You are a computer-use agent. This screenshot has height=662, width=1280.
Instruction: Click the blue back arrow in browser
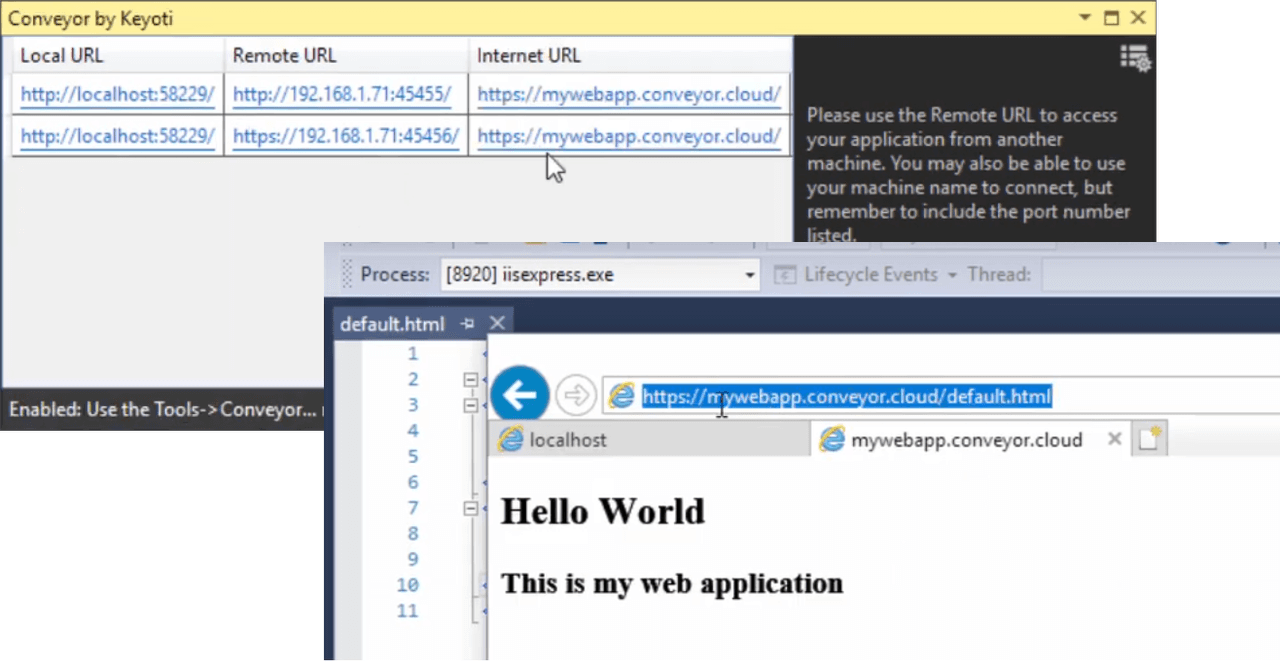(x=520, y=395)
